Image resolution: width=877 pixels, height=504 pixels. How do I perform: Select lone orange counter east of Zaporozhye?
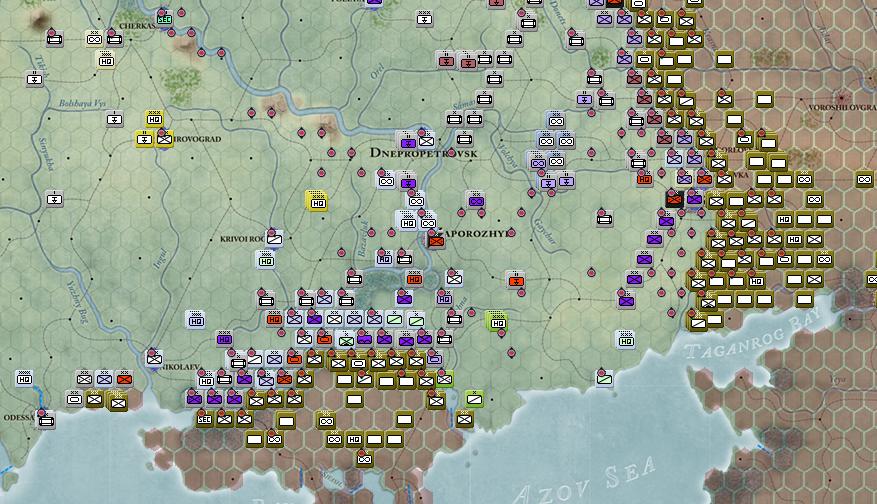tap(516, 280)
